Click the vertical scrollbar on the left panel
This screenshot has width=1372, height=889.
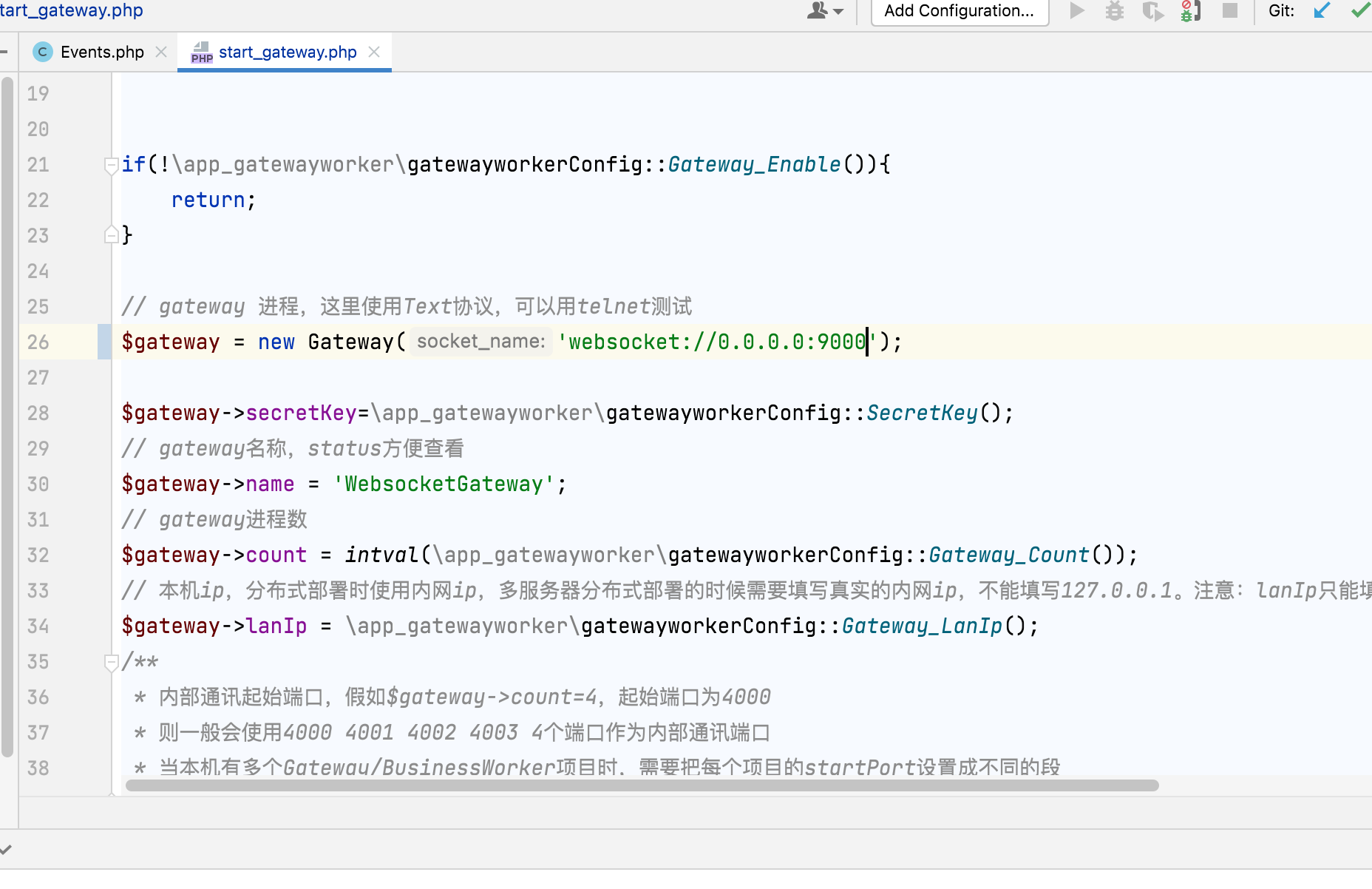(x=7, y=417)
